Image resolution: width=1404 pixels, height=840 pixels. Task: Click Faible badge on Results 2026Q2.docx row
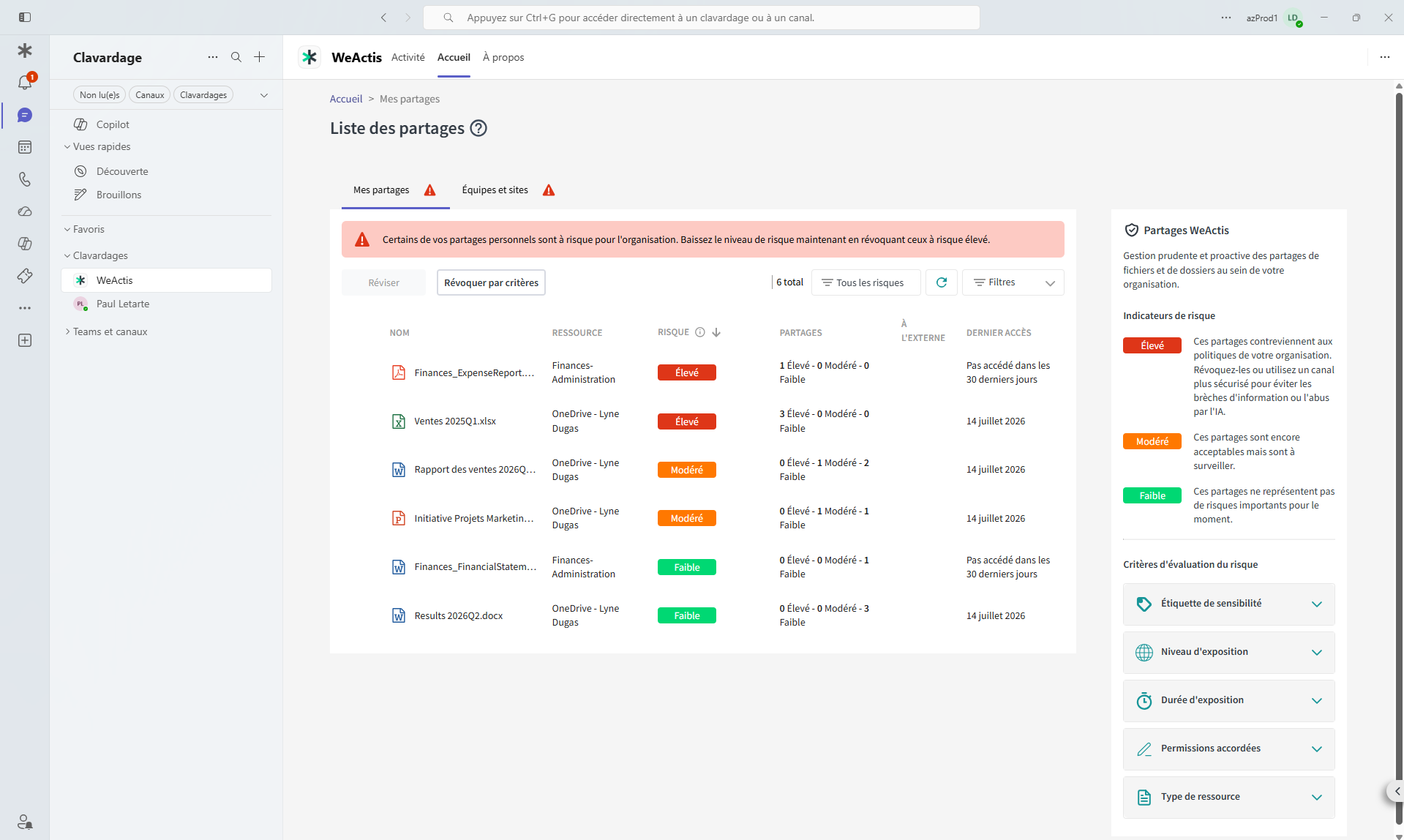pos(687,615)
